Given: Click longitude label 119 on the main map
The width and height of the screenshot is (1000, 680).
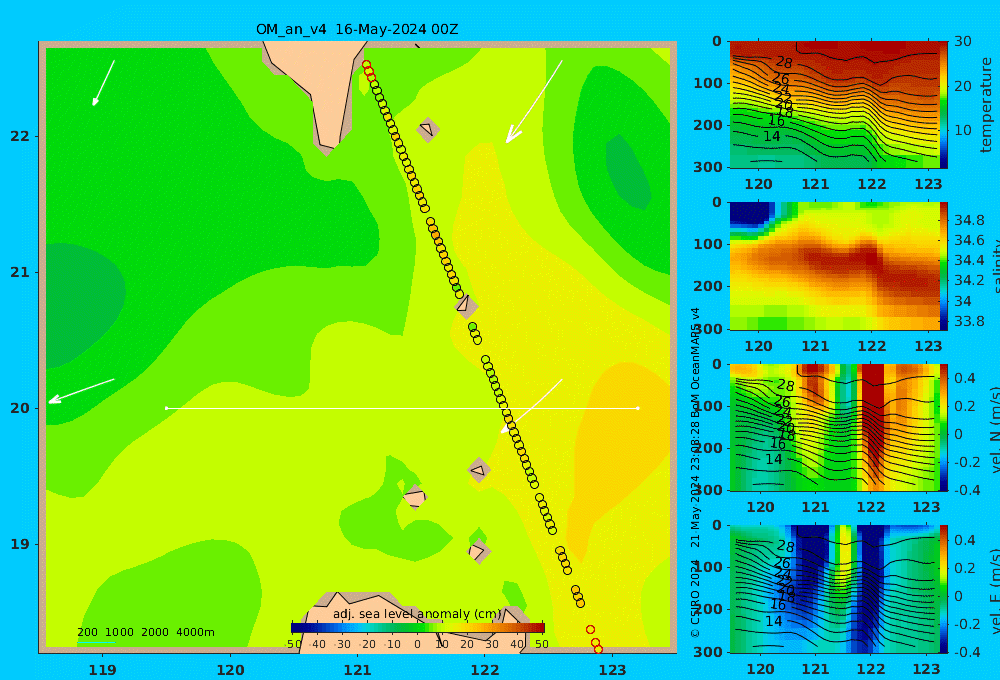Looking at the screenshot, I should (102, 670).
